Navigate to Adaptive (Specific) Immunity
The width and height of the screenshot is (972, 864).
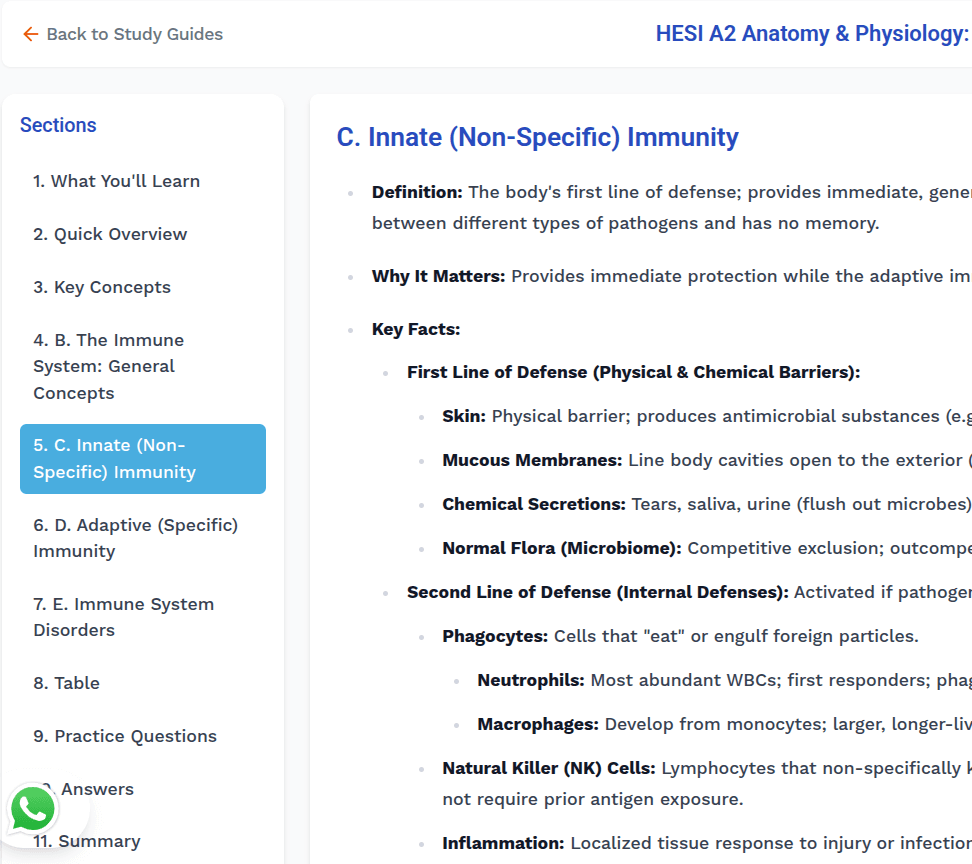(x=135, y=538)
